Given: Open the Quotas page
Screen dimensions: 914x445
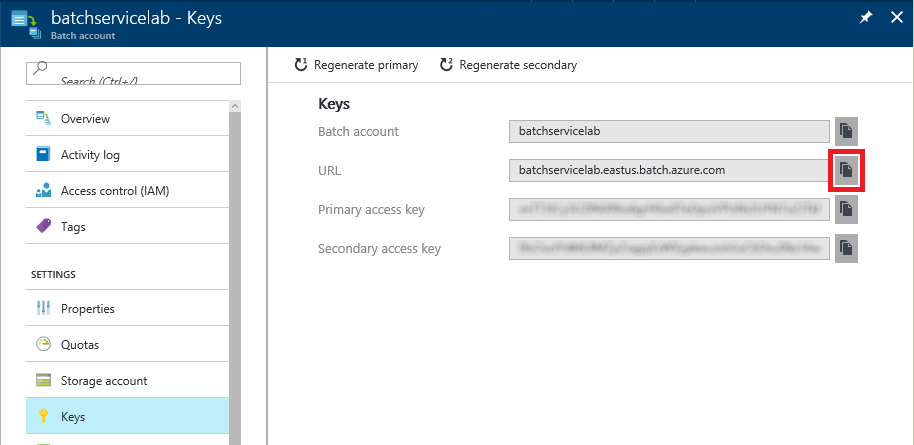Looking at the screenshot, I should tap(128, 345).
